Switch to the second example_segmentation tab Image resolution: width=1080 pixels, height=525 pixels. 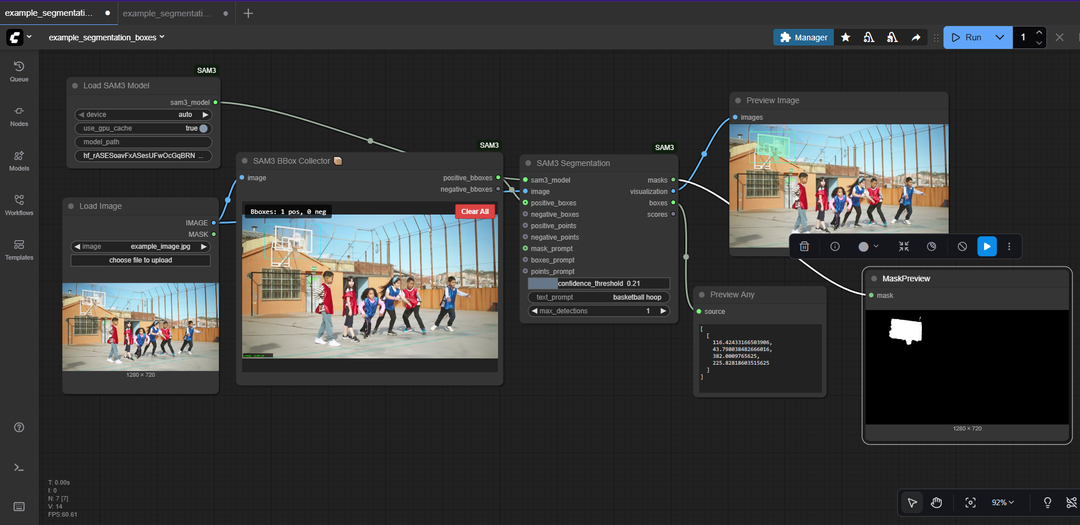pyautogui.click(x=167, y=13)
